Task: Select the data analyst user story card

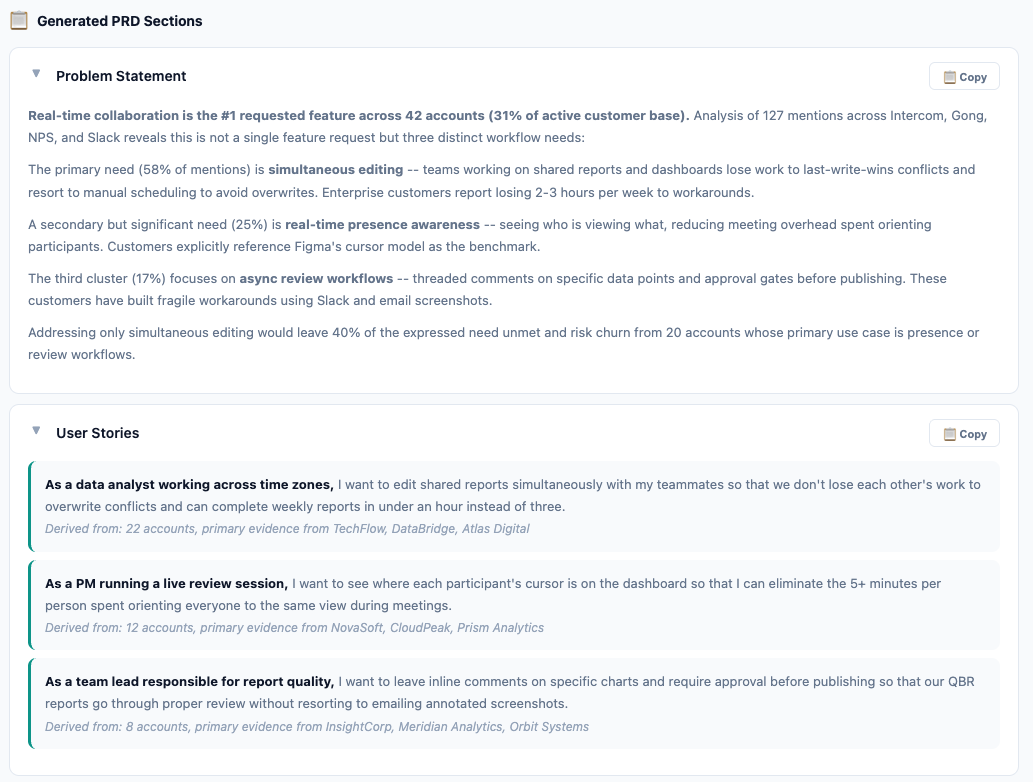Action: [514, 506]
